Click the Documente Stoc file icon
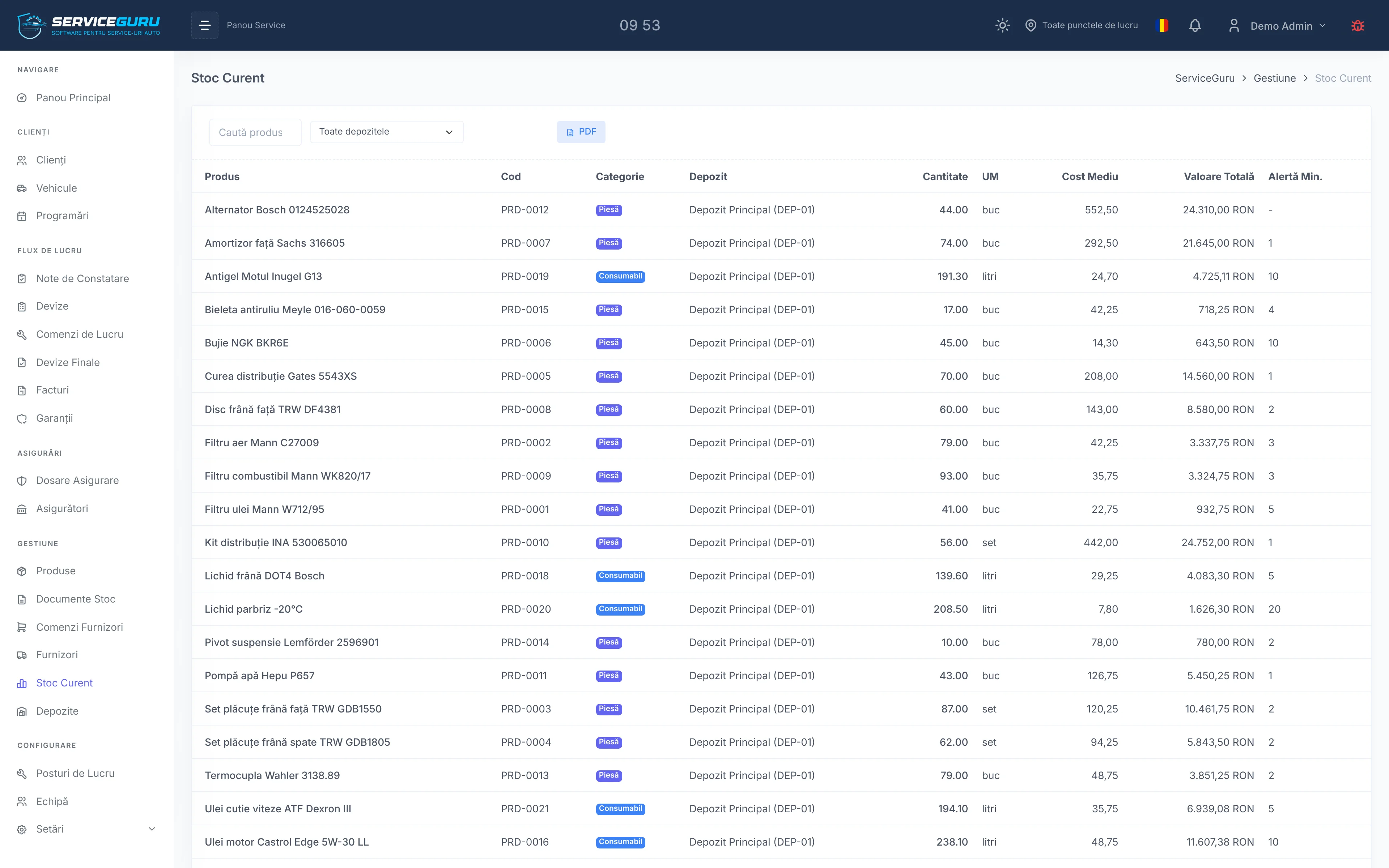The image size is (1389, 868). tap(22, 599)
